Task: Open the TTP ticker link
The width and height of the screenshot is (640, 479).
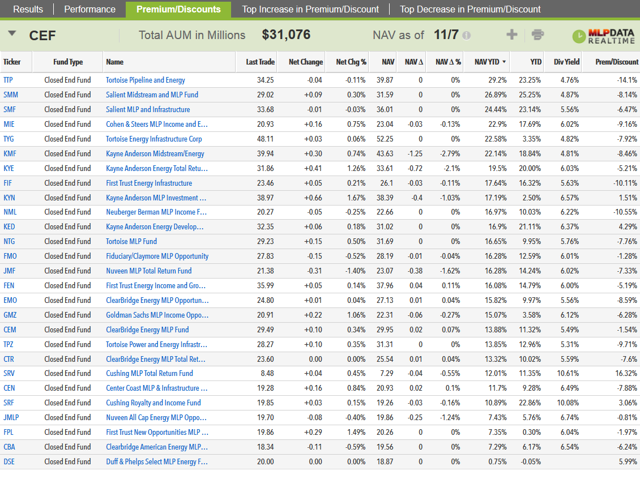Action: (x=8, y=80)
